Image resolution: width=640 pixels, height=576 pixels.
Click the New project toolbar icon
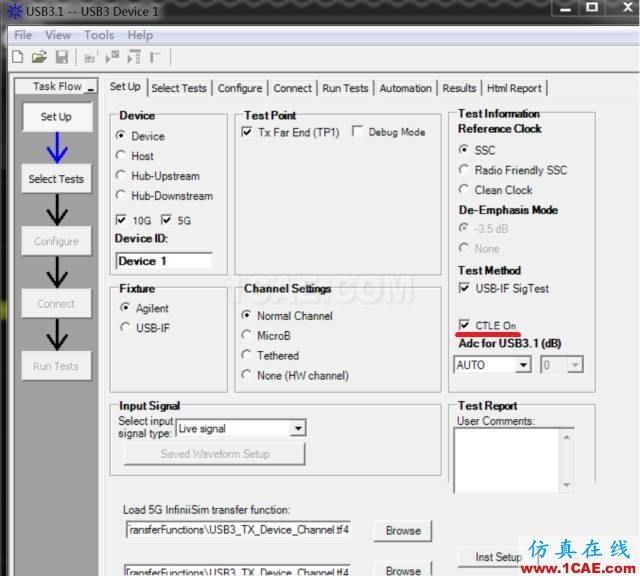click(x=18, y=57)
